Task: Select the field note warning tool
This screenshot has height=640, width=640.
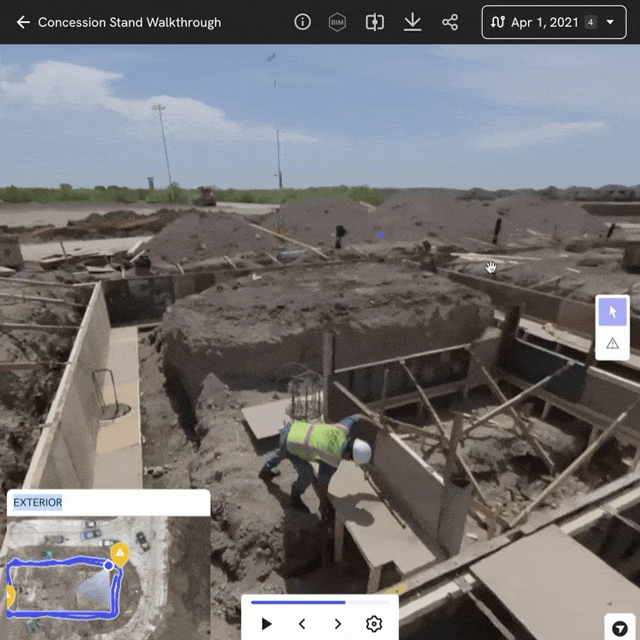Action: click(612, 343)
